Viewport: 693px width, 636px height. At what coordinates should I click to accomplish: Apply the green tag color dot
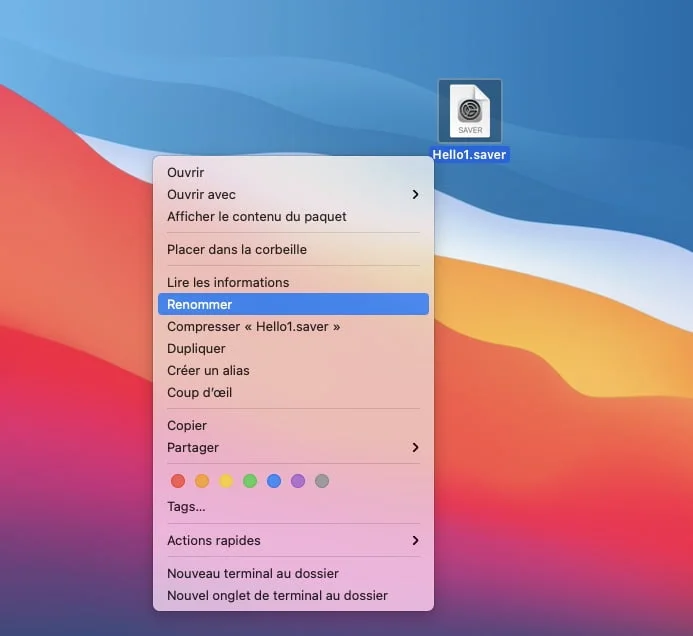250,481
